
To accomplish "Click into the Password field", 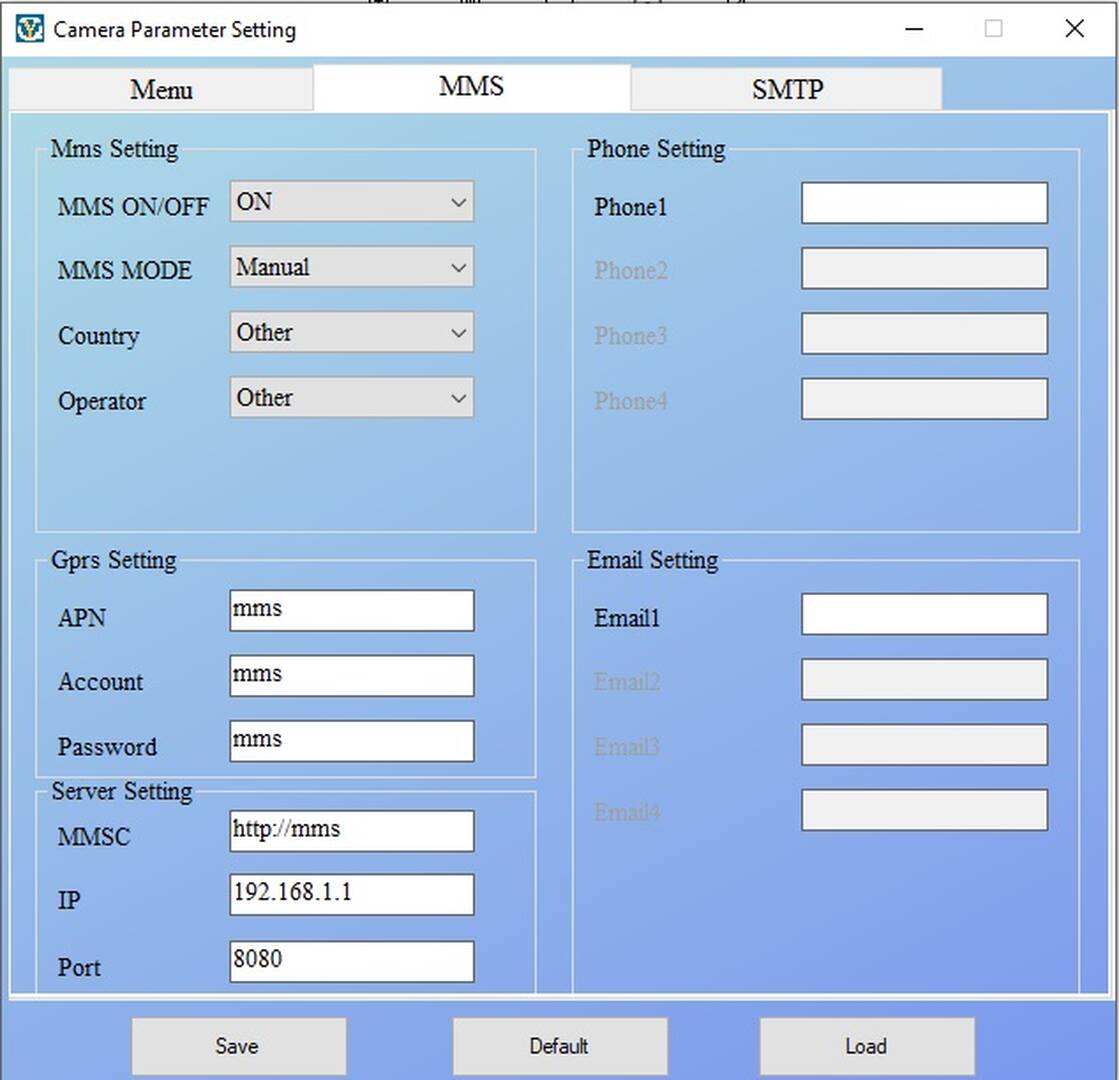I will tap(351, 742).
